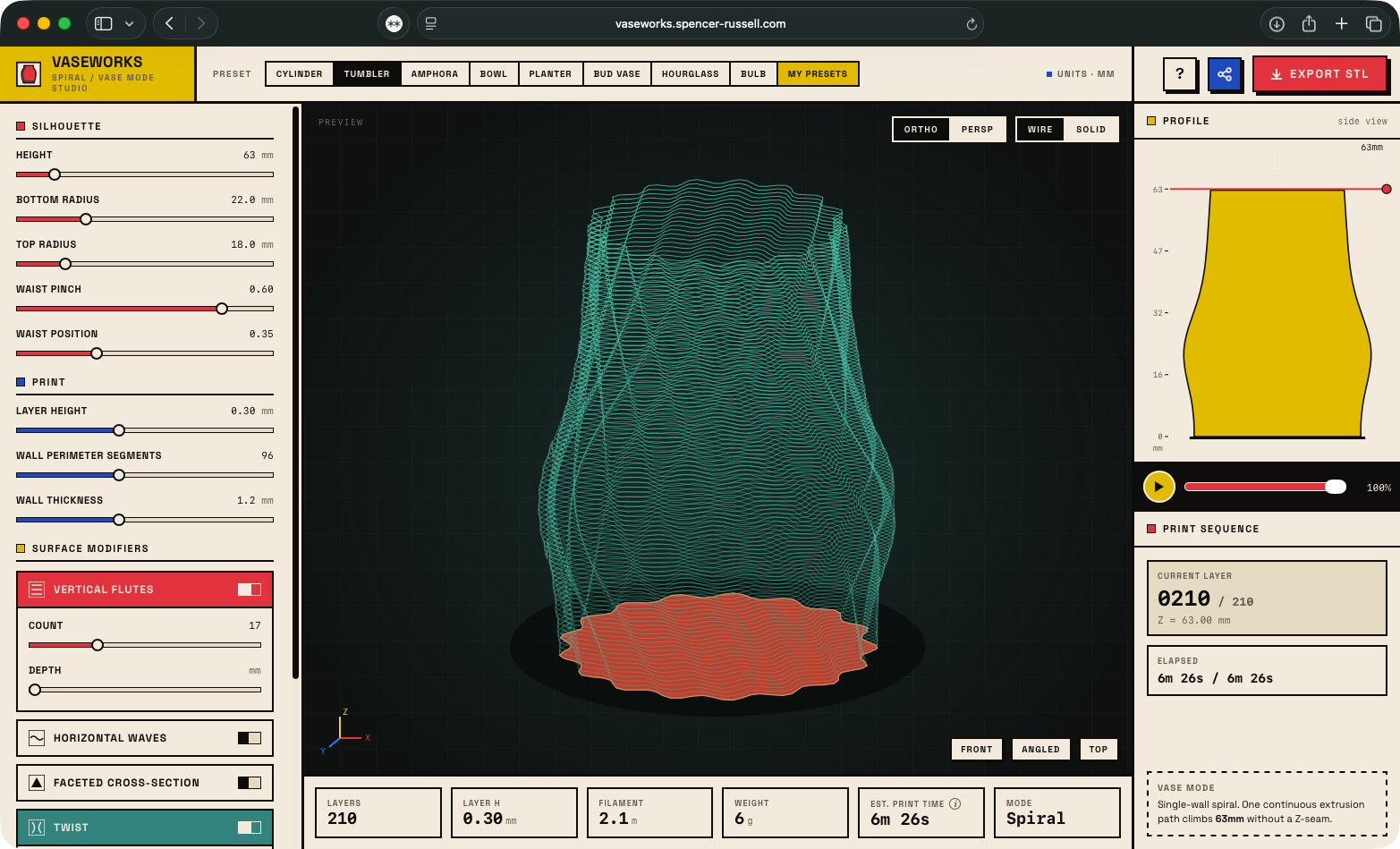Open the sidebar chevron dropdown in Safari

[x=129, y=24]
